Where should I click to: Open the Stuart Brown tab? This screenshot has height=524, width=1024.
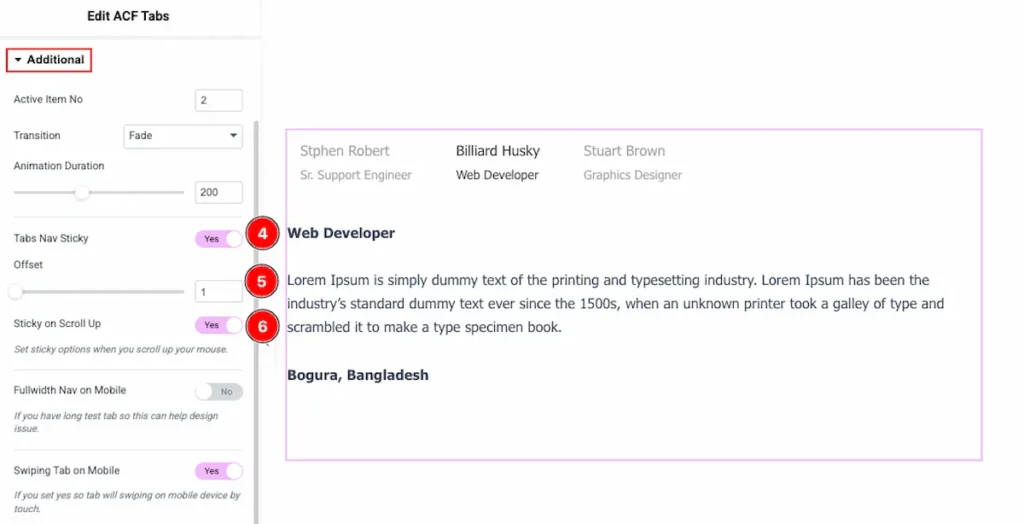click(x=624, y=151)
